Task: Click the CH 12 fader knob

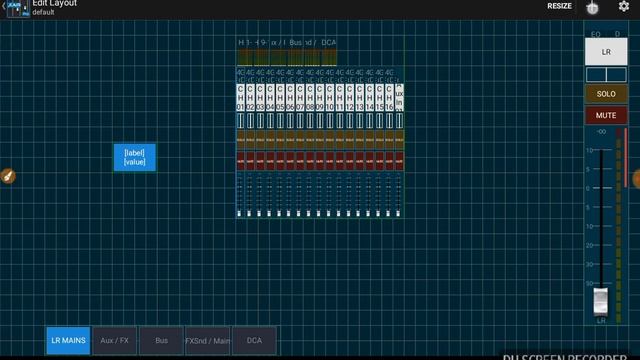Action: (348, 213)
